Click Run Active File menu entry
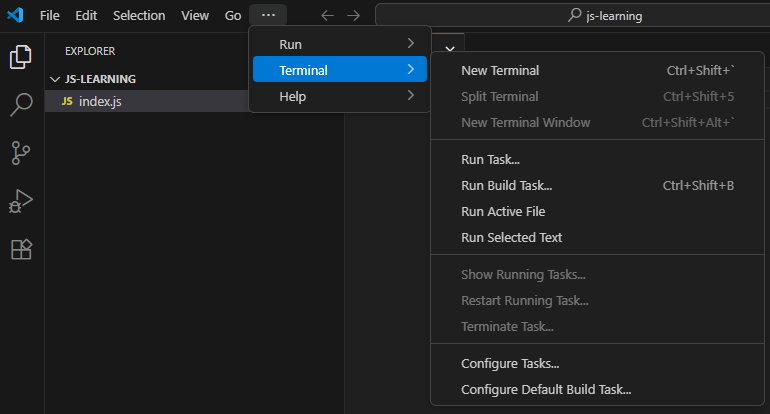Image resolution: width=770 pixels, height=414 pixels. (502, 211)
